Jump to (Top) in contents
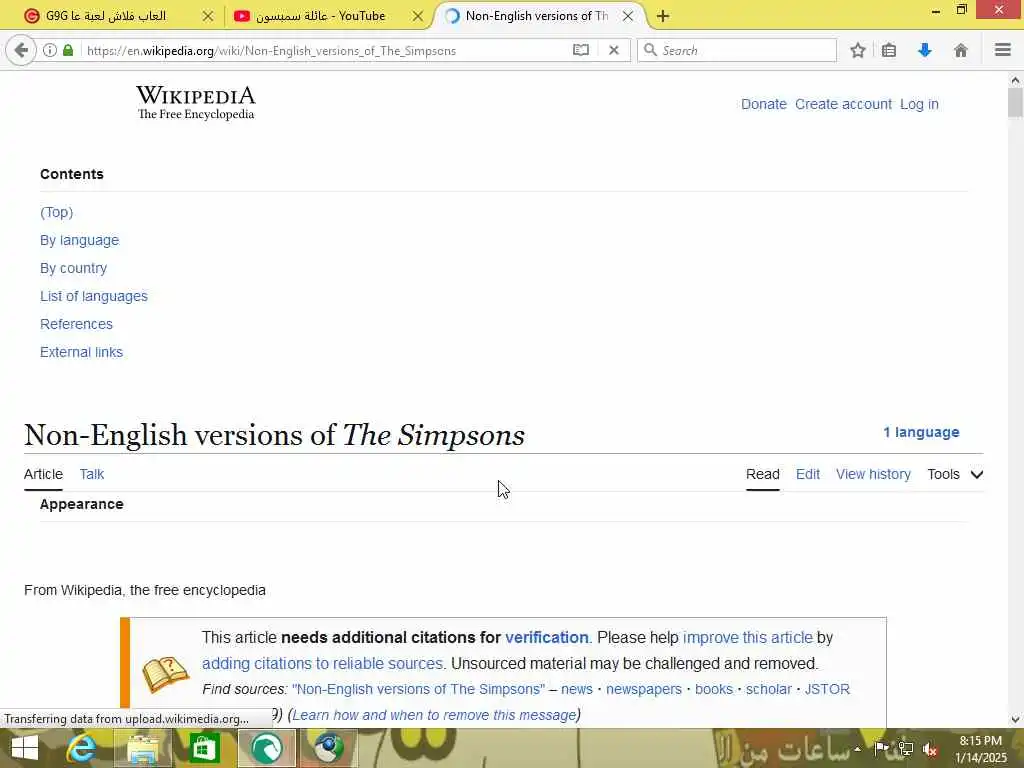 coord(57,212)
